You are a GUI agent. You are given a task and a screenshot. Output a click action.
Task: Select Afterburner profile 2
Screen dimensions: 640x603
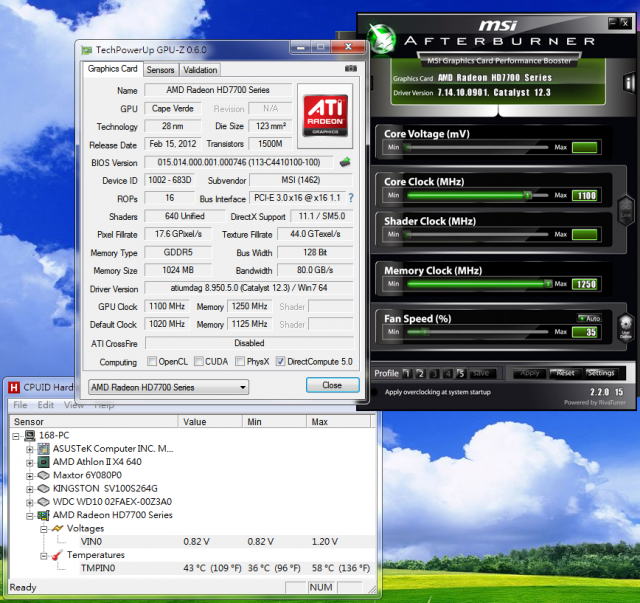(420, 373)
